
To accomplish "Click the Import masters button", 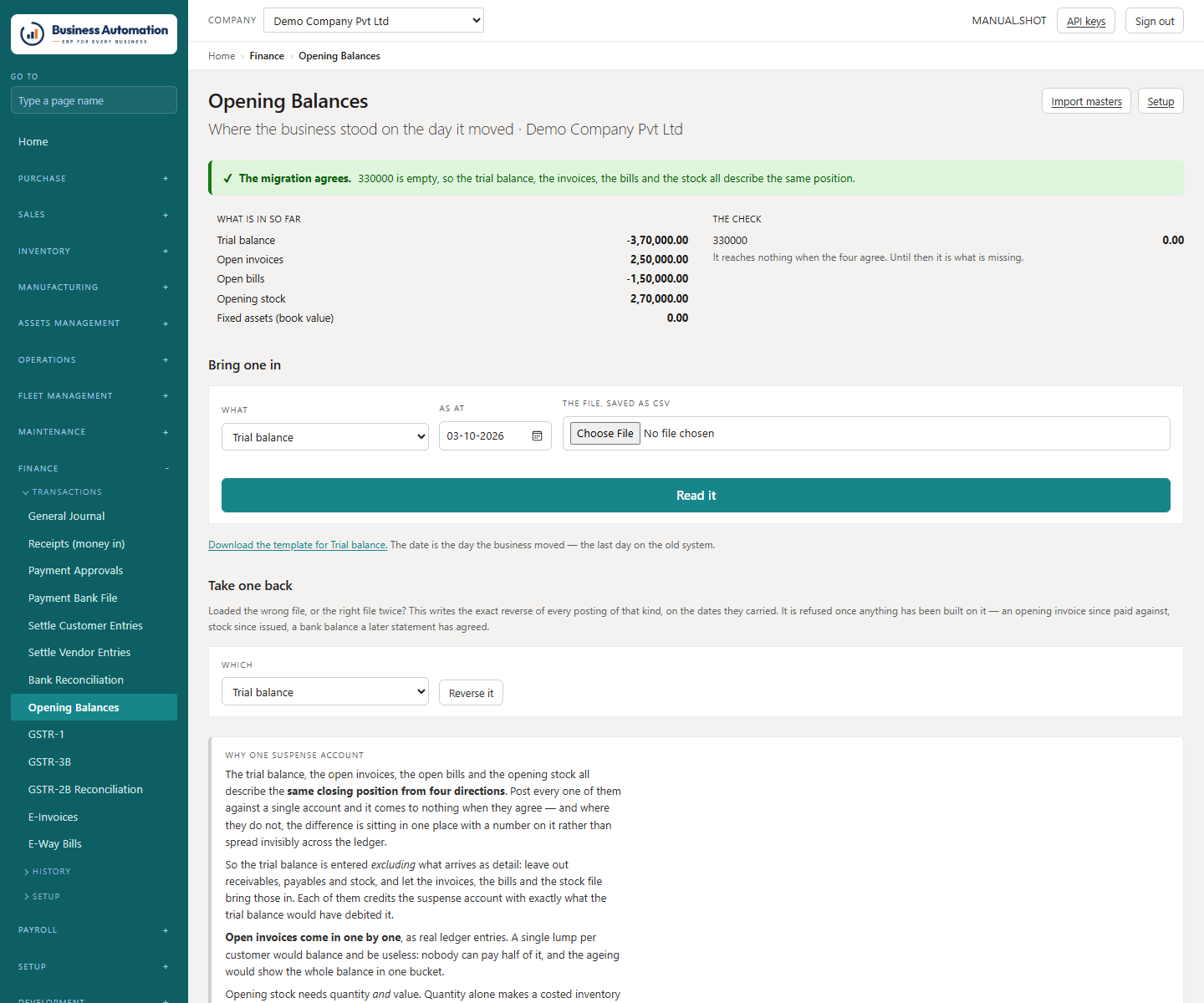I will click(x=1086, y=101).
